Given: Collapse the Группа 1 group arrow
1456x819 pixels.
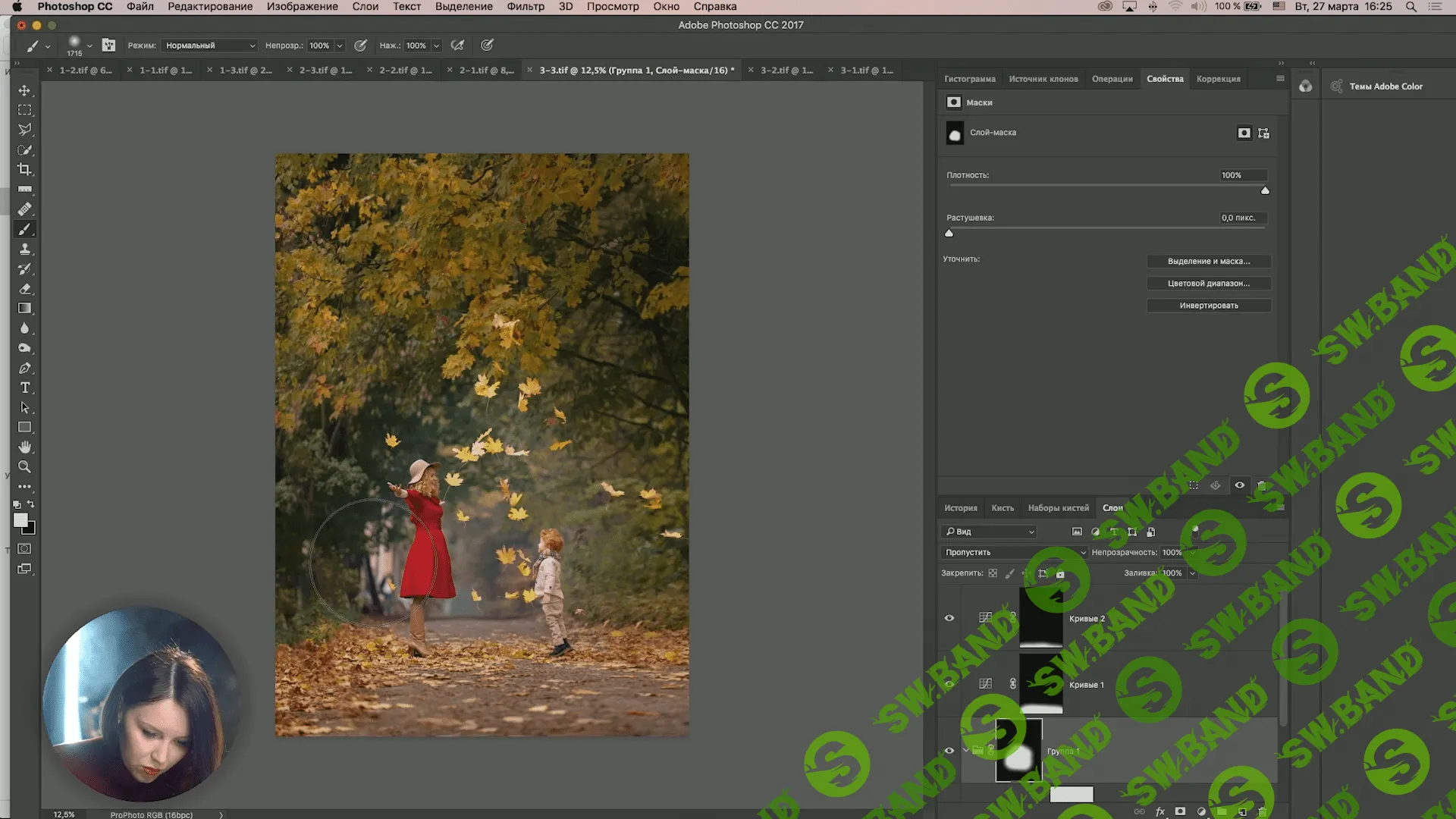Looking at the screenshot, I should point(965,751).
